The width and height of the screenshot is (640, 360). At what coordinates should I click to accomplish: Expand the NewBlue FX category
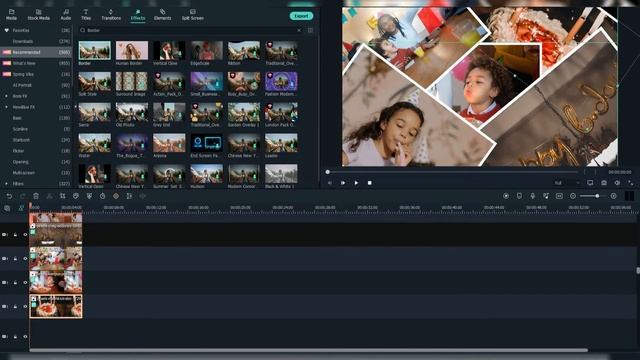point(6,107)
